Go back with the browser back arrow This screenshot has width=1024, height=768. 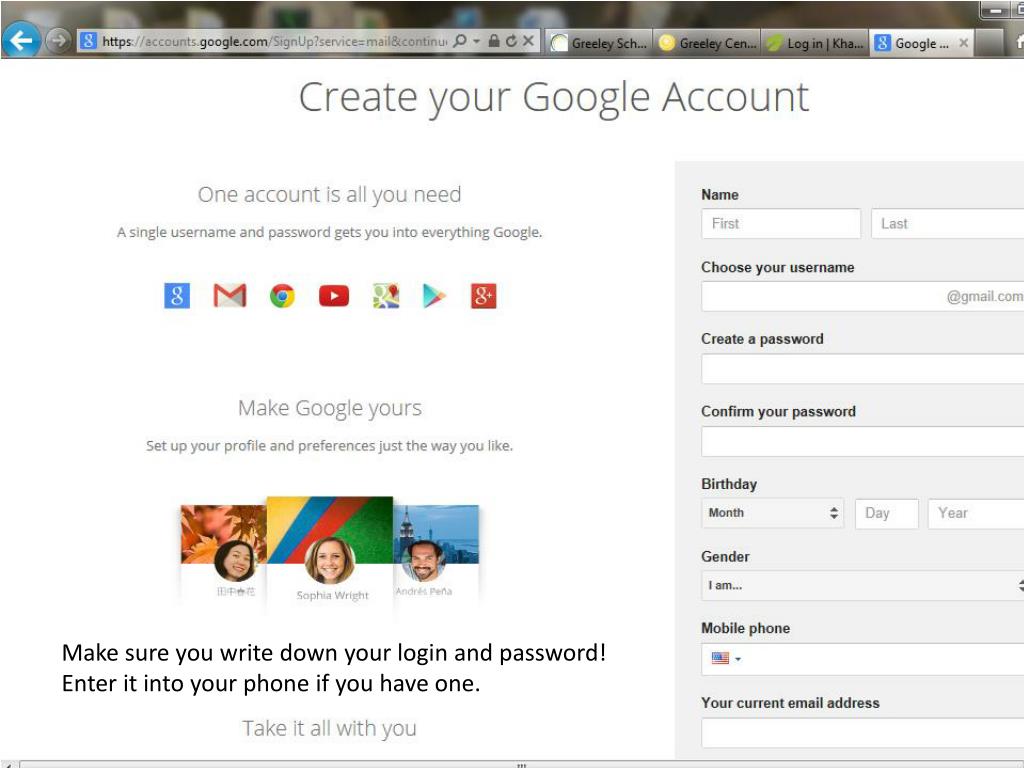click(x=20, y=40)
